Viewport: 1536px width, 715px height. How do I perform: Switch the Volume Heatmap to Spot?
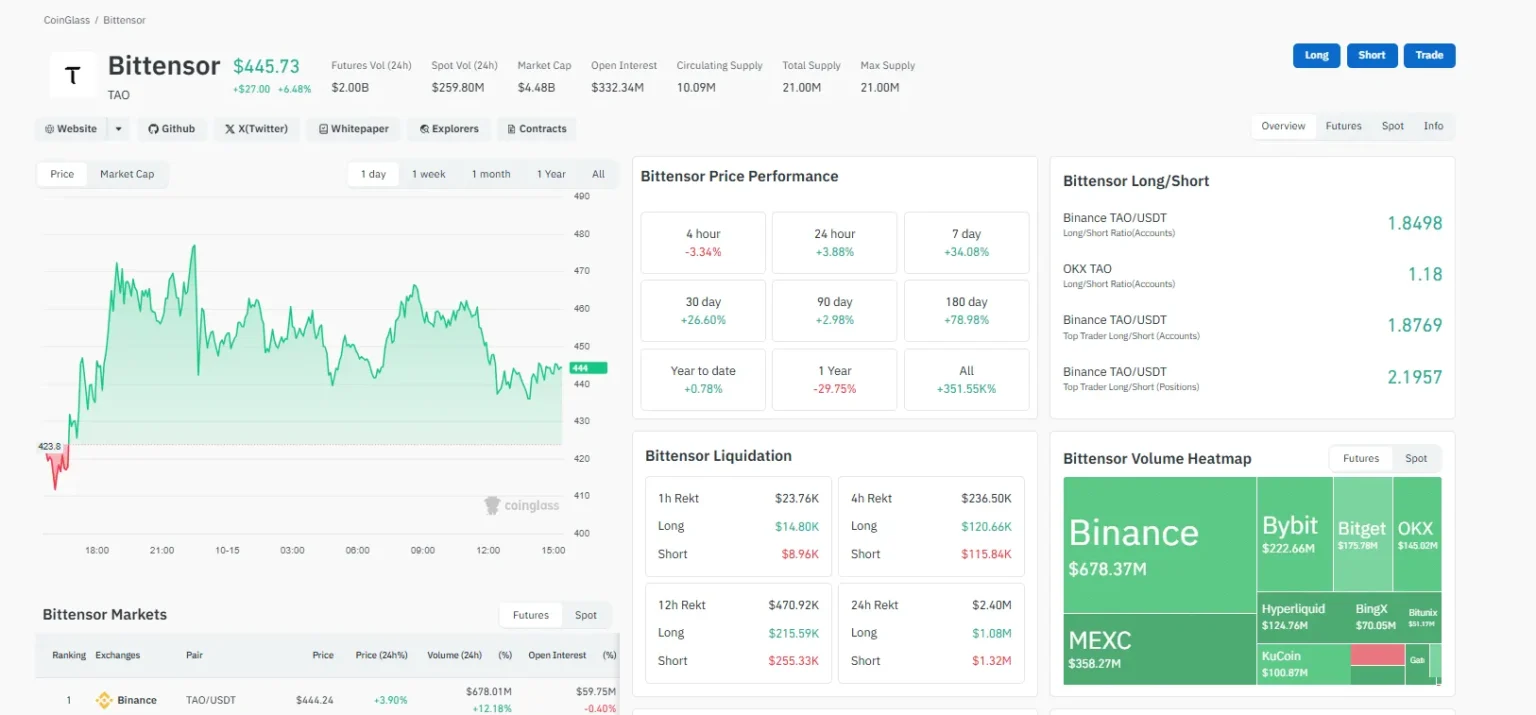click(1416, 458)
